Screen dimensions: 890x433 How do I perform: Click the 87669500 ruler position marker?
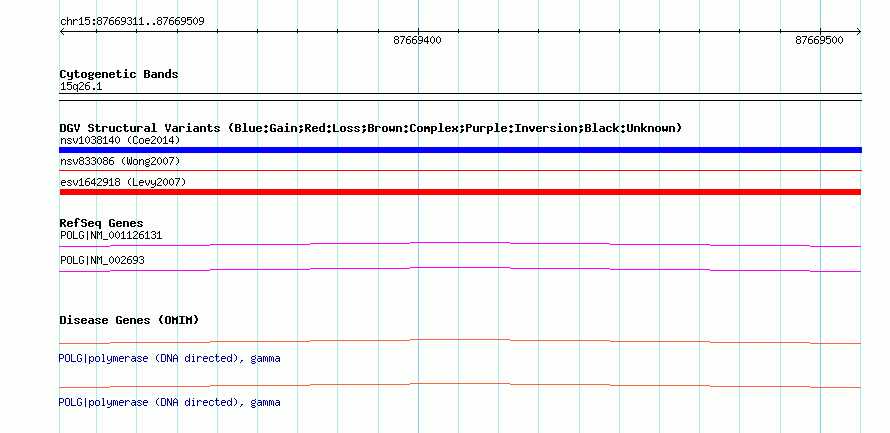pyautogui.click(x=819, y=40)
